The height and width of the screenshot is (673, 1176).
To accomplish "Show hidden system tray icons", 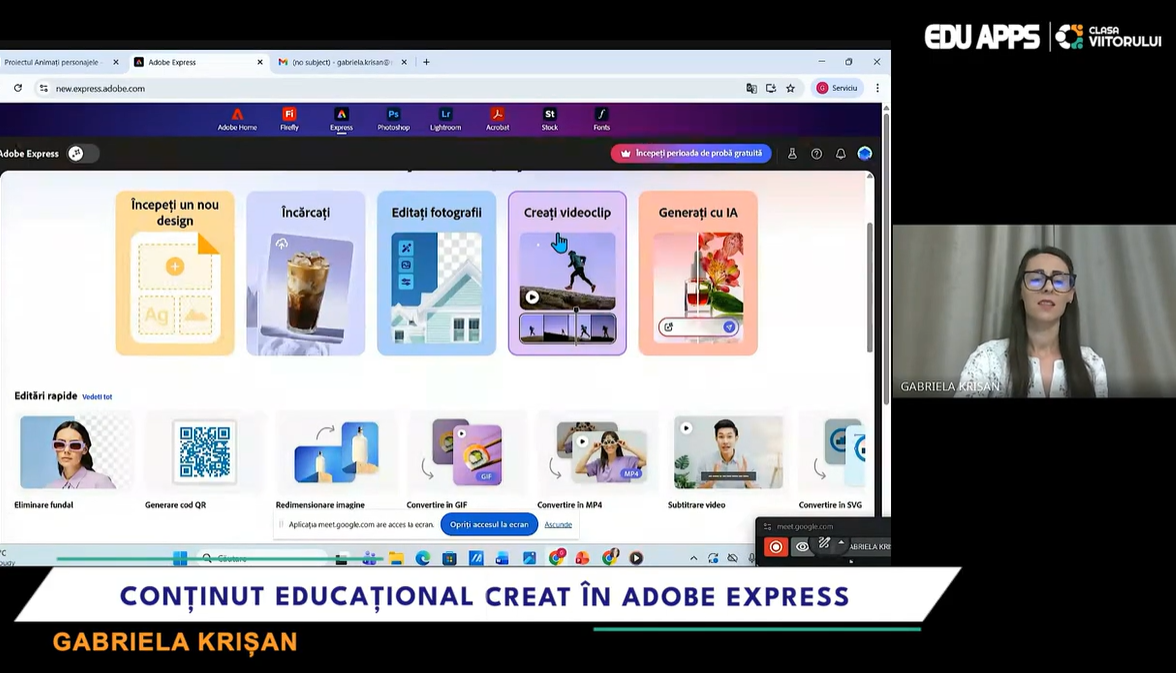I will [694, 558].
